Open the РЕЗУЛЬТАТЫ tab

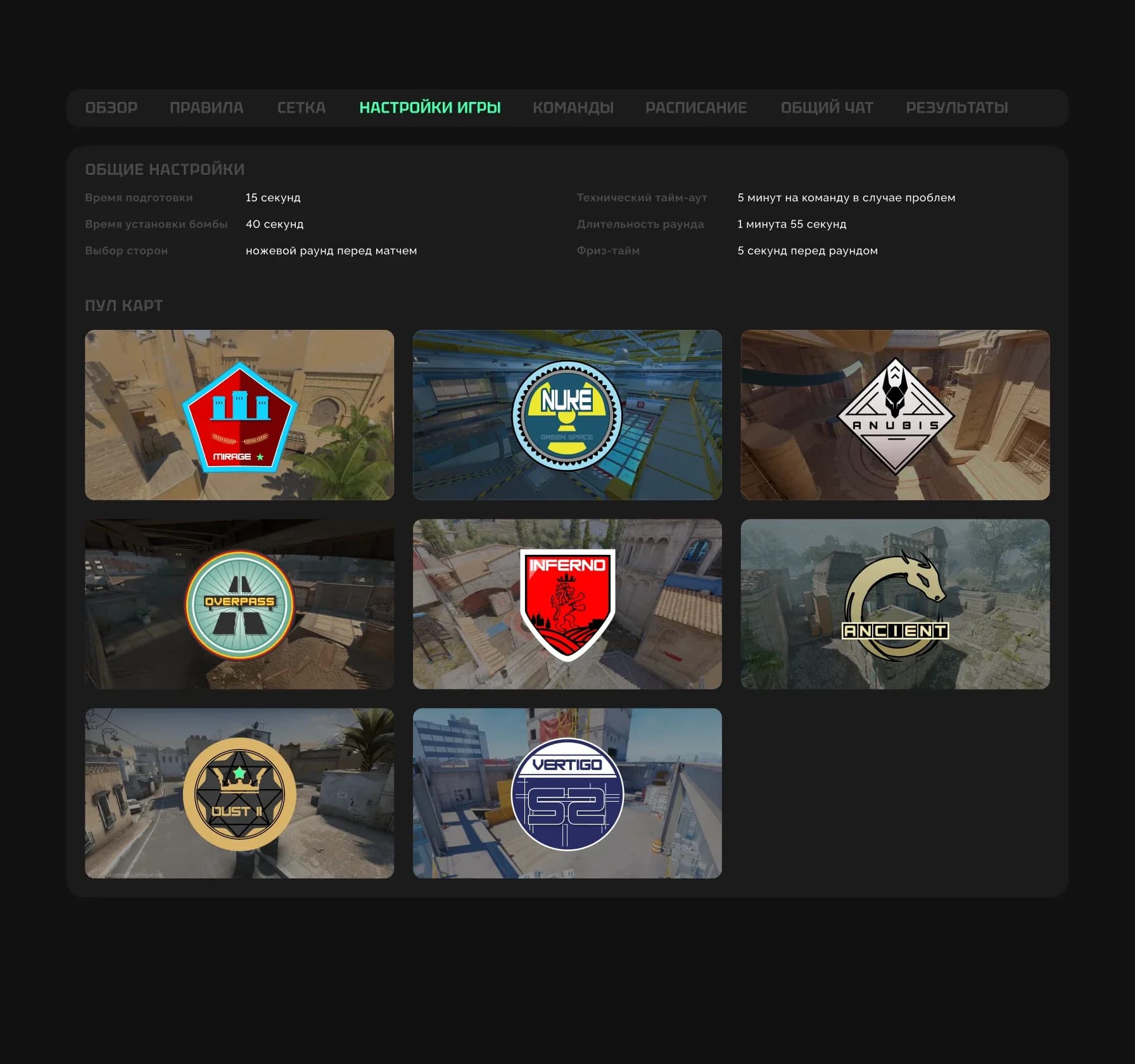(956, 108)
